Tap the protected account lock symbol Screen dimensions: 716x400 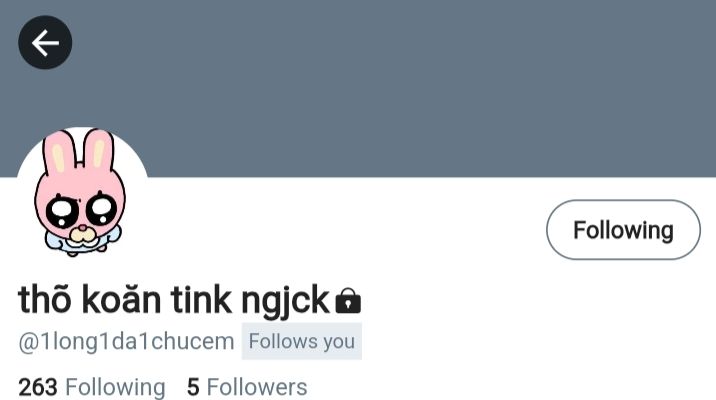coord(348,300)
